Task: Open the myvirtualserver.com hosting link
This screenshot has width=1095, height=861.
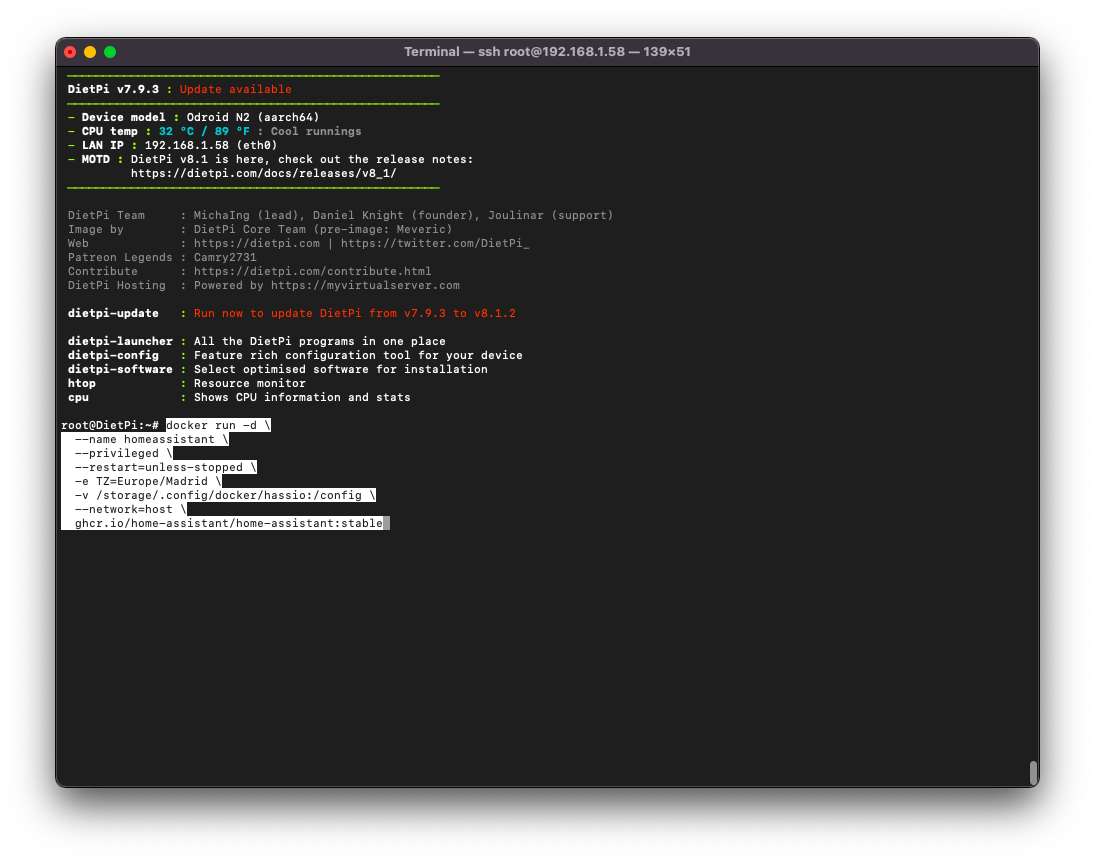Action: coord(365,285)
